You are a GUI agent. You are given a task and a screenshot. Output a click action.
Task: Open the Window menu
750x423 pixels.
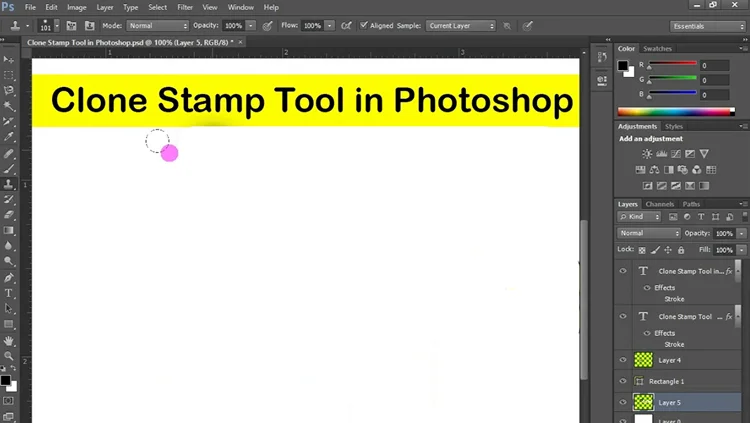241,7
